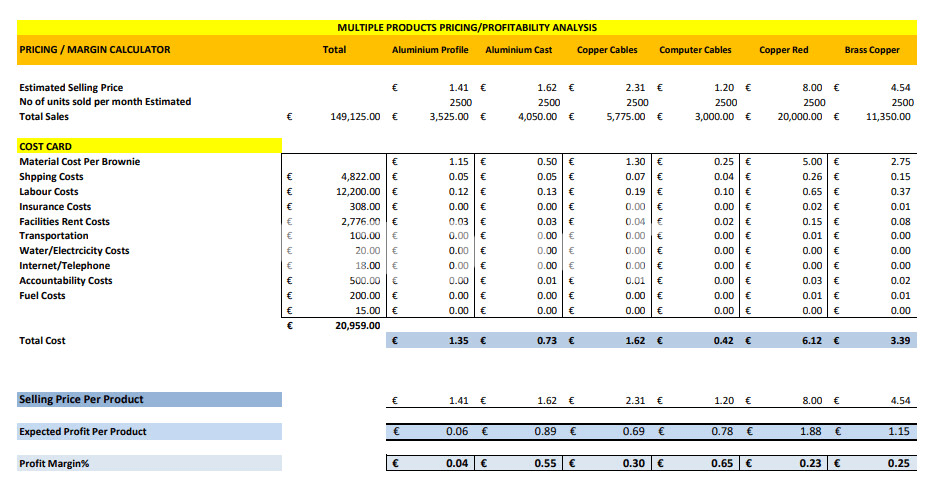Select the Total column header
951x487 pixels.
tap(334, 50)
